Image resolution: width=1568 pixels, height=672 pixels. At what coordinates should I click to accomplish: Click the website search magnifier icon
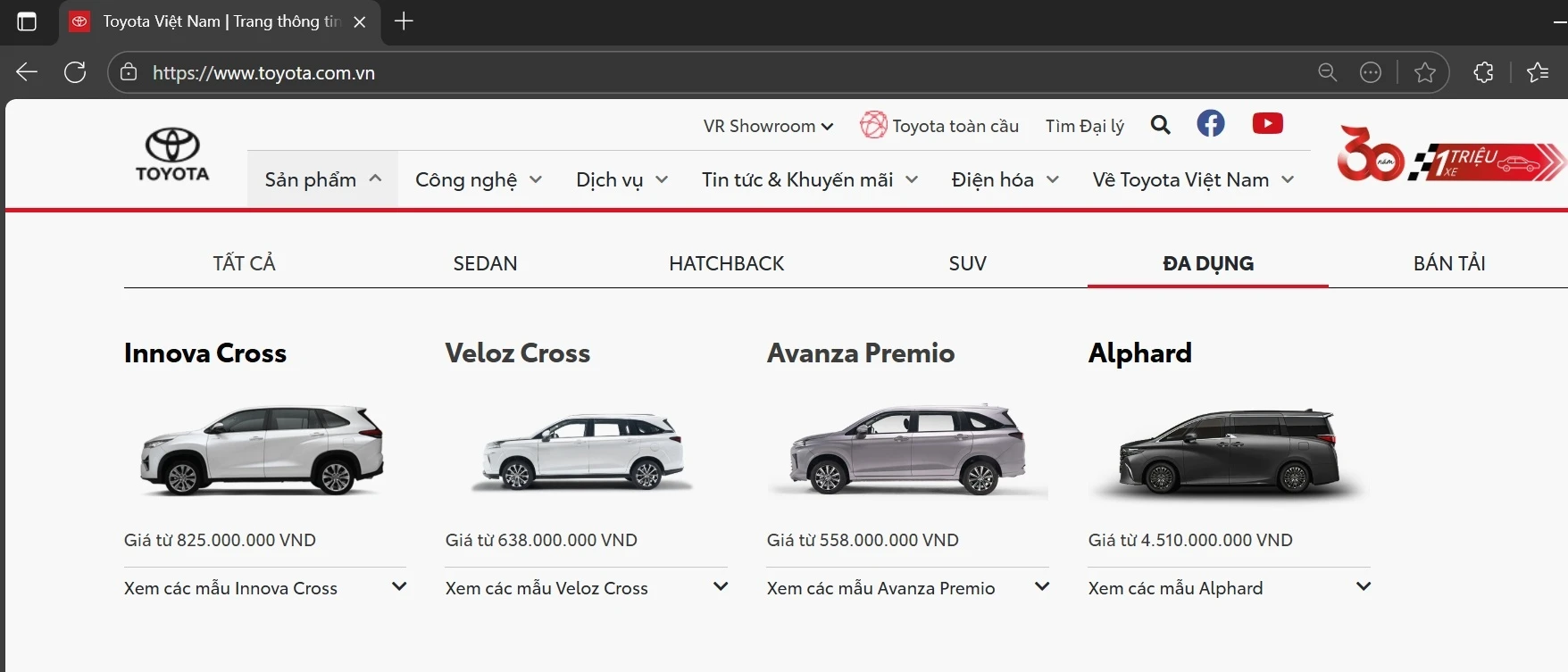pyautogui.click(x=1160, y=125)
